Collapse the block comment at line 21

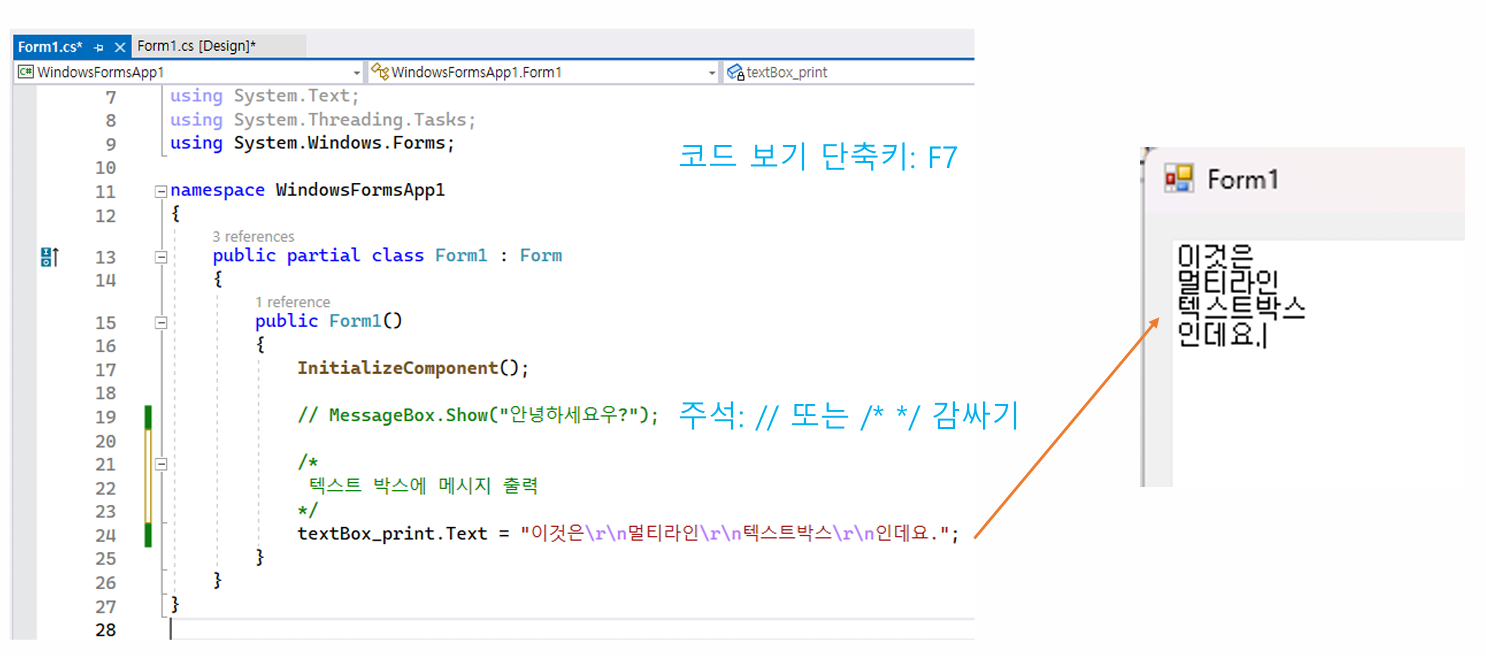coord(160,464)
